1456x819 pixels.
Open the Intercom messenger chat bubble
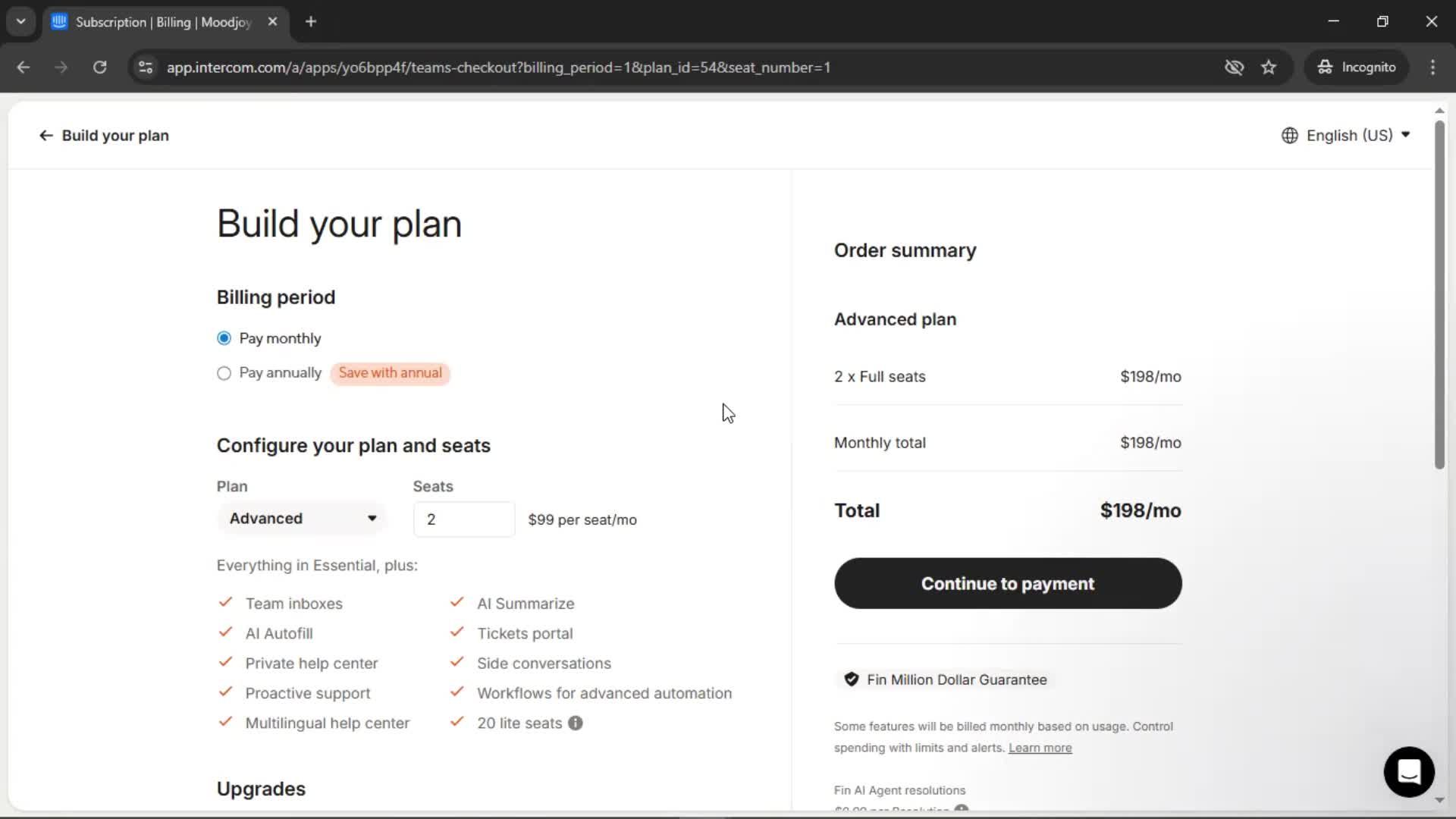coord(1408,772)
